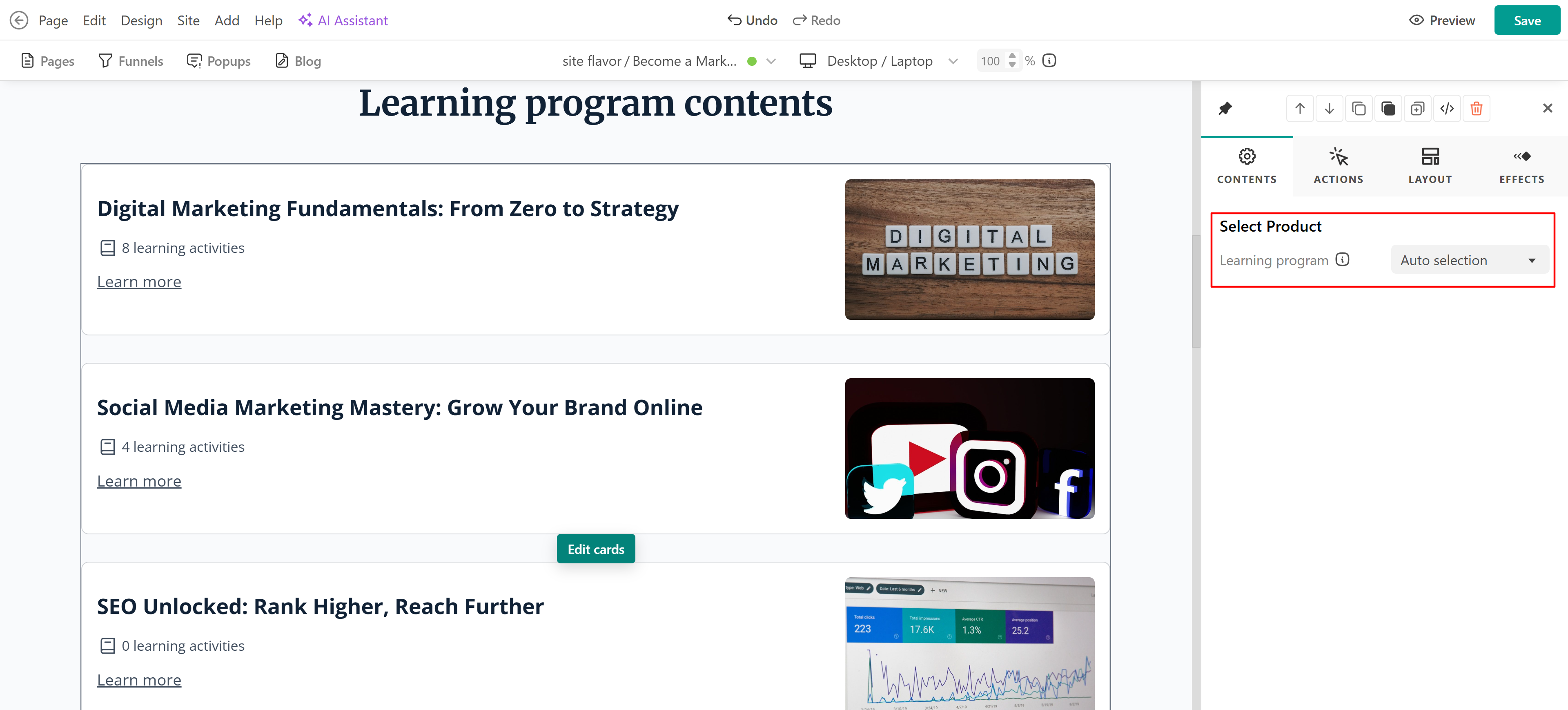The width and height of the screenshot is (1568, 710).
Task: Open the Design menu
Action: pyautogui.click(x=141, y=20)
